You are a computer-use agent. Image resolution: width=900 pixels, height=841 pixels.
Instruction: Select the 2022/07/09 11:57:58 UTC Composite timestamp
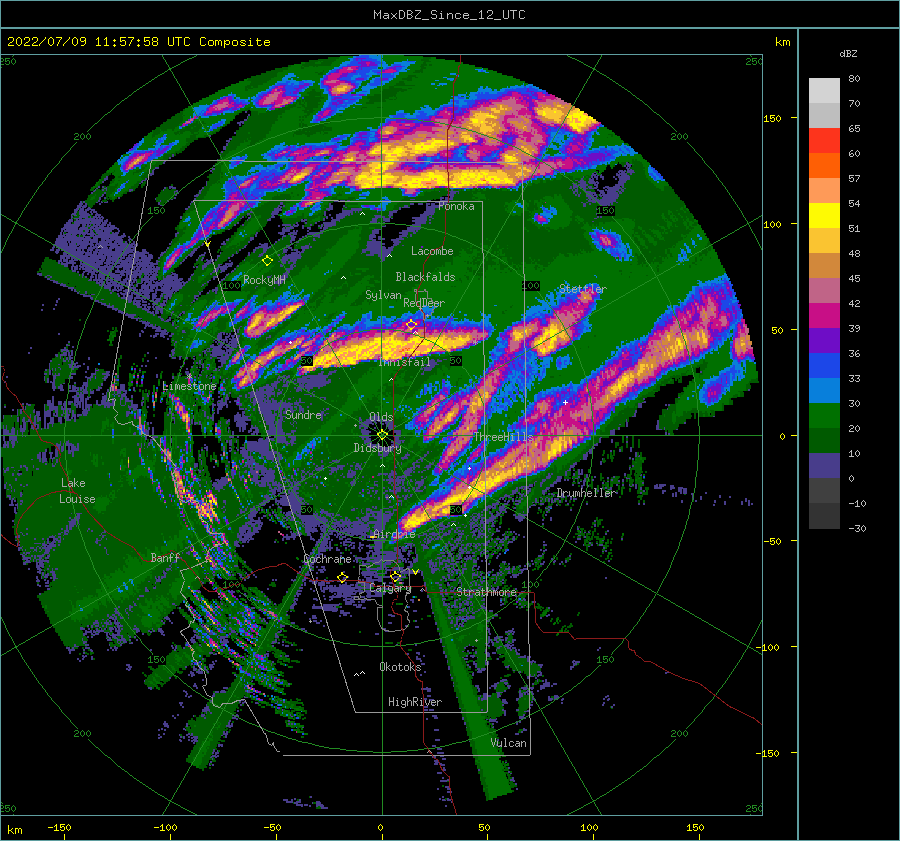138,42
